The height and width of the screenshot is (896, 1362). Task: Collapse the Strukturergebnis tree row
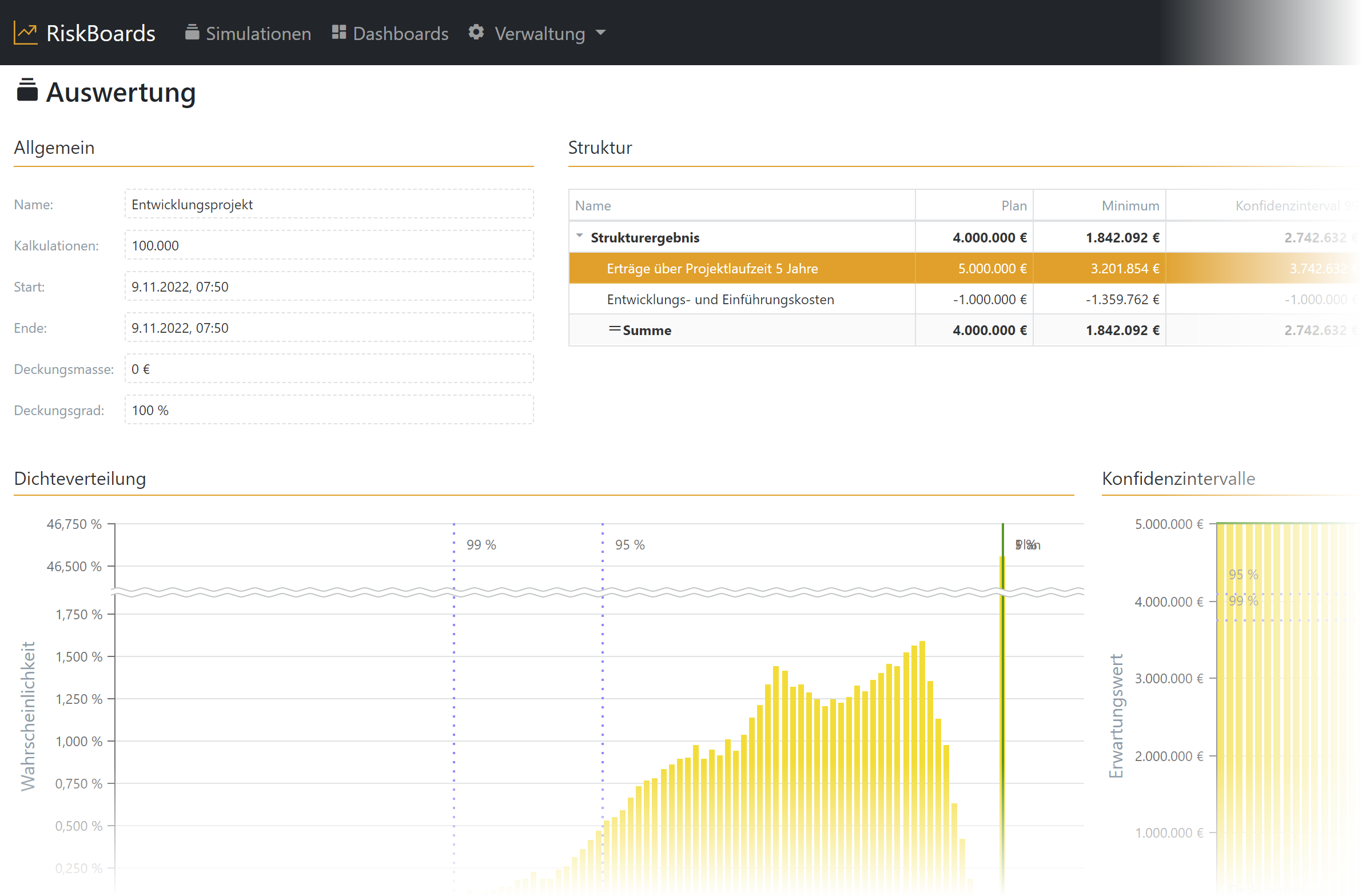[x=580, y=236]
